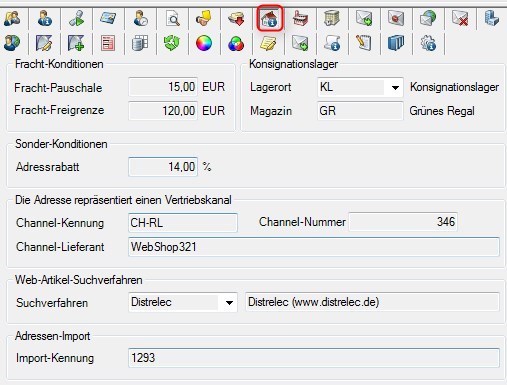Click the shape with green plus icon
The height and width of the screenshot is (385, 507).
(76, 43)
